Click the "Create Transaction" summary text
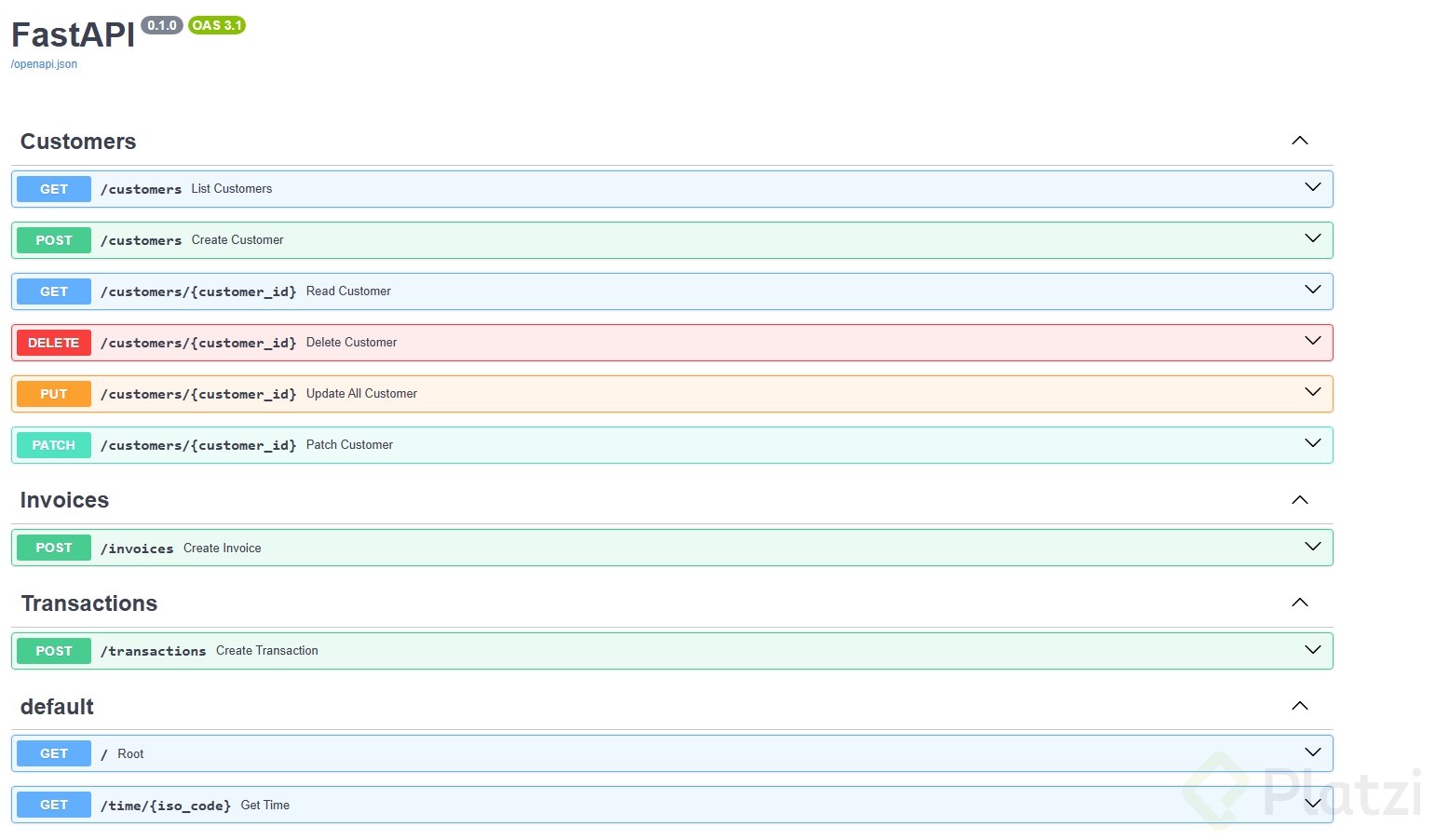The image size is (1436, 840). (267, 650)
